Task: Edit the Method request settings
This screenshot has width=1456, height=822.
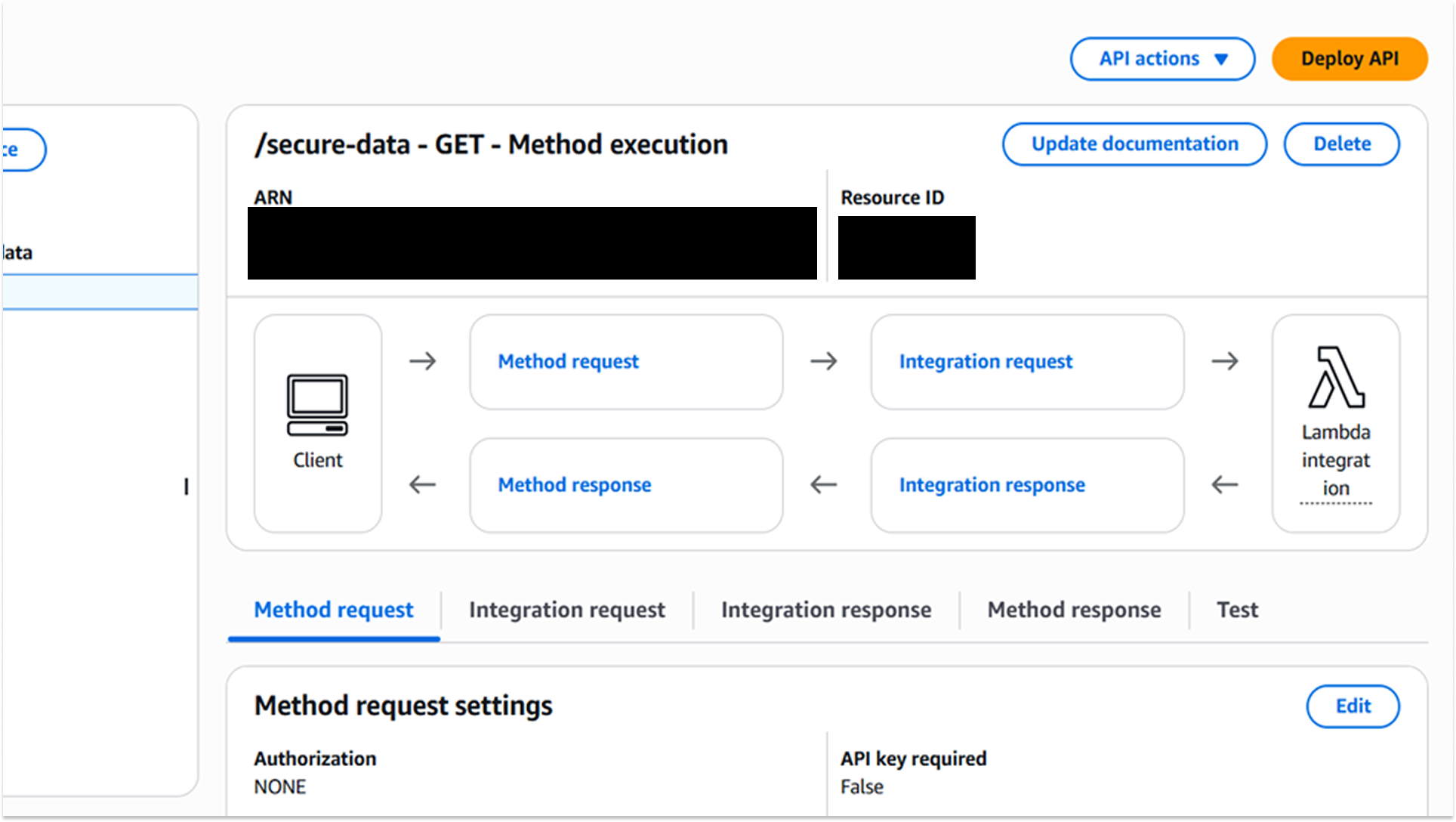Action: pyautogui.click(x=1353, y=706)
